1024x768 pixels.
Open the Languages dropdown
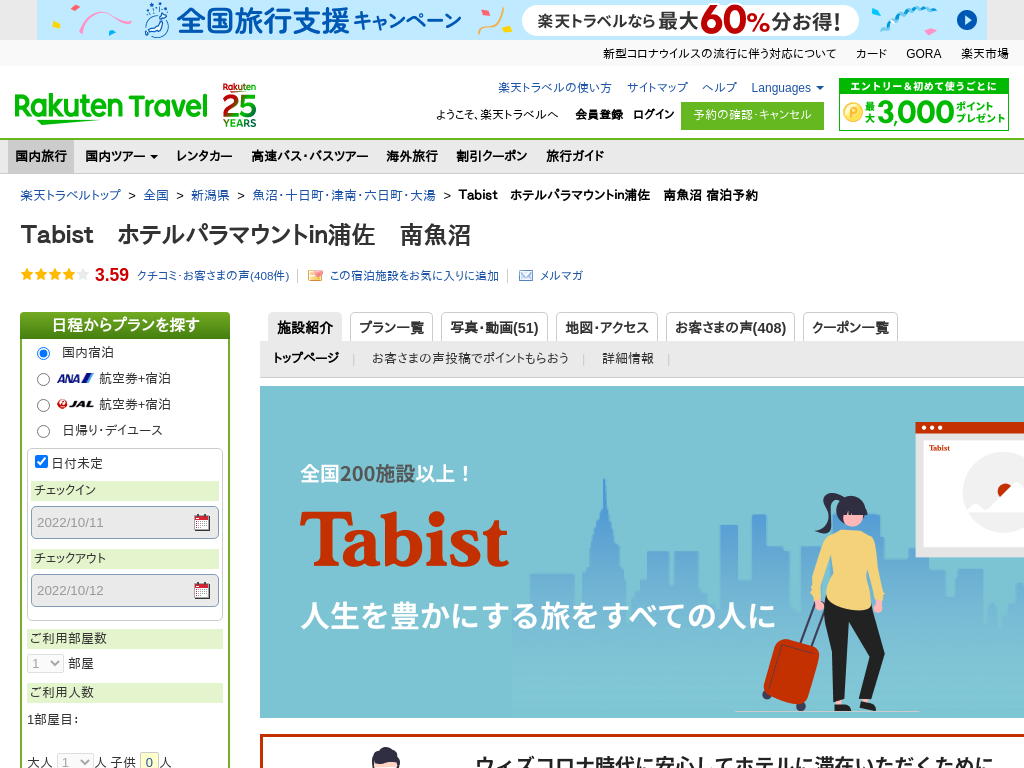(787, 88)
